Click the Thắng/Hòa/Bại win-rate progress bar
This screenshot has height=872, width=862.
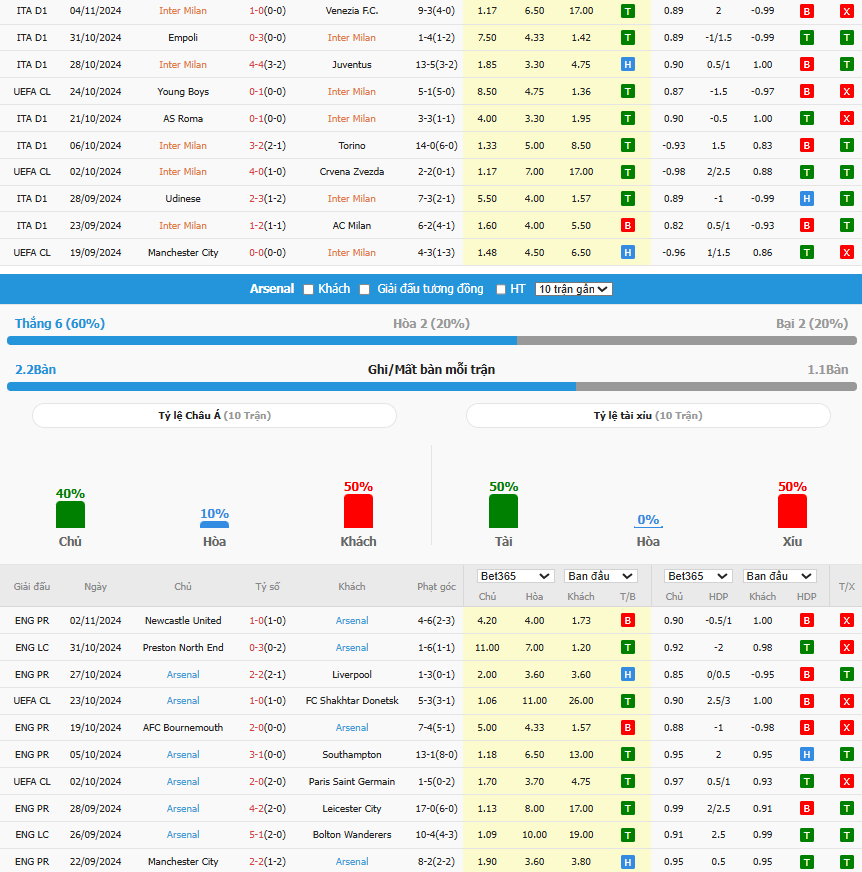[x=432, y=341]
